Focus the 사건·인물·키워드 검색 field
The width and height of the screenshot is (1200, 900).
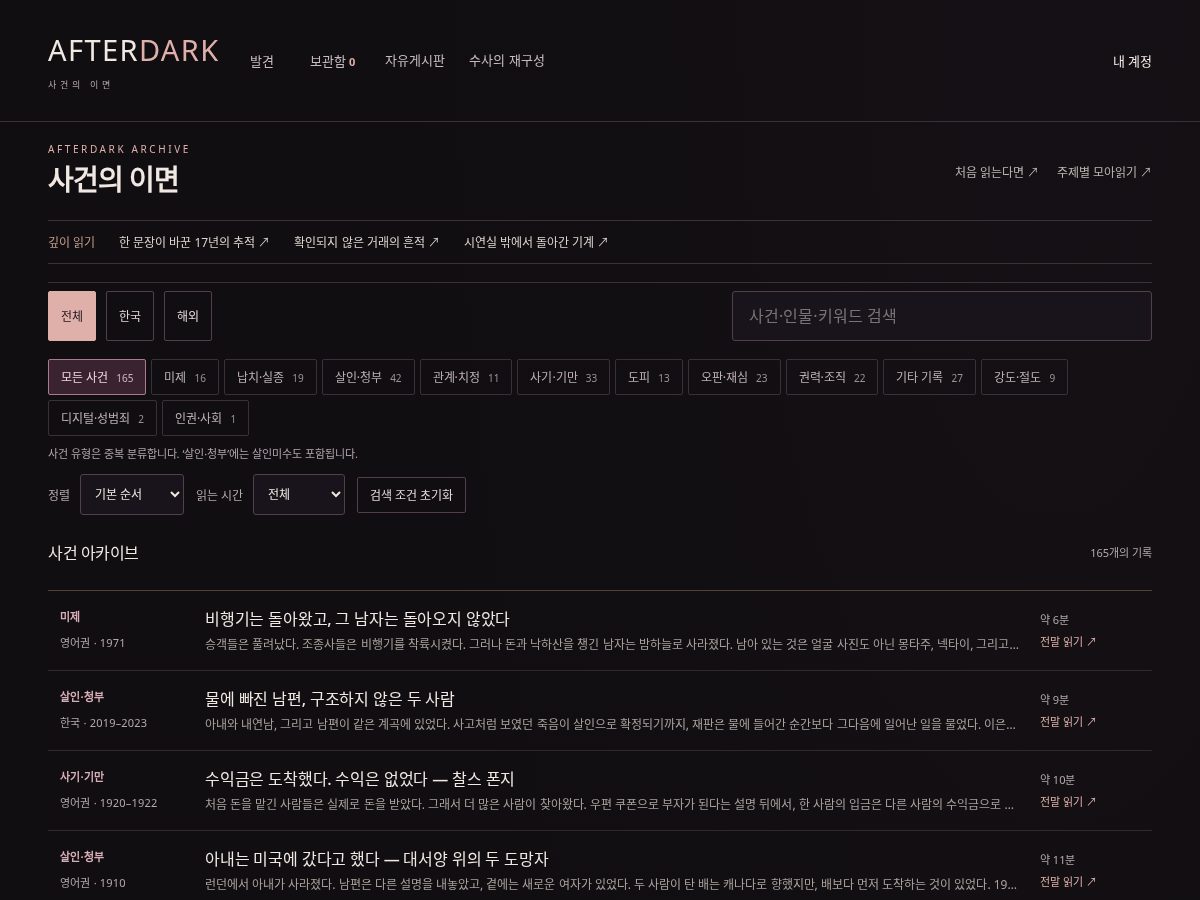point(942,316)
